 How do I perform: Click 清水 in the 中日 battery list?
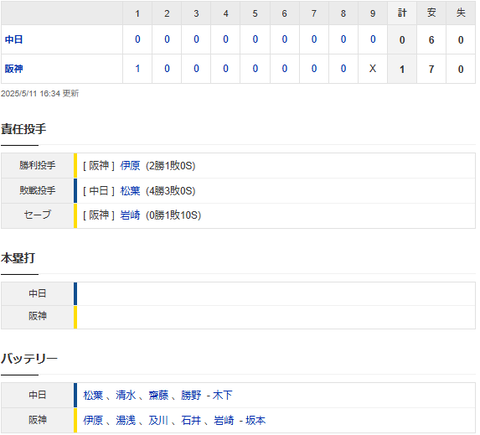[x=126, y=395]
